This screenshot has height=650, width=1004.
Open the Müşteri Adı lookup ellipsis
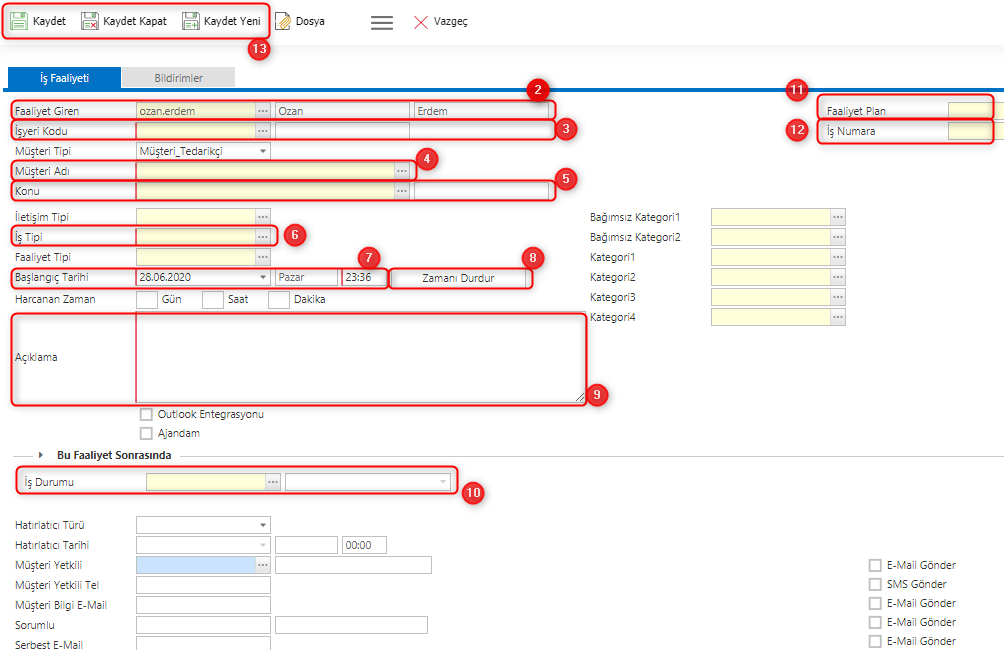pos(401,170)
